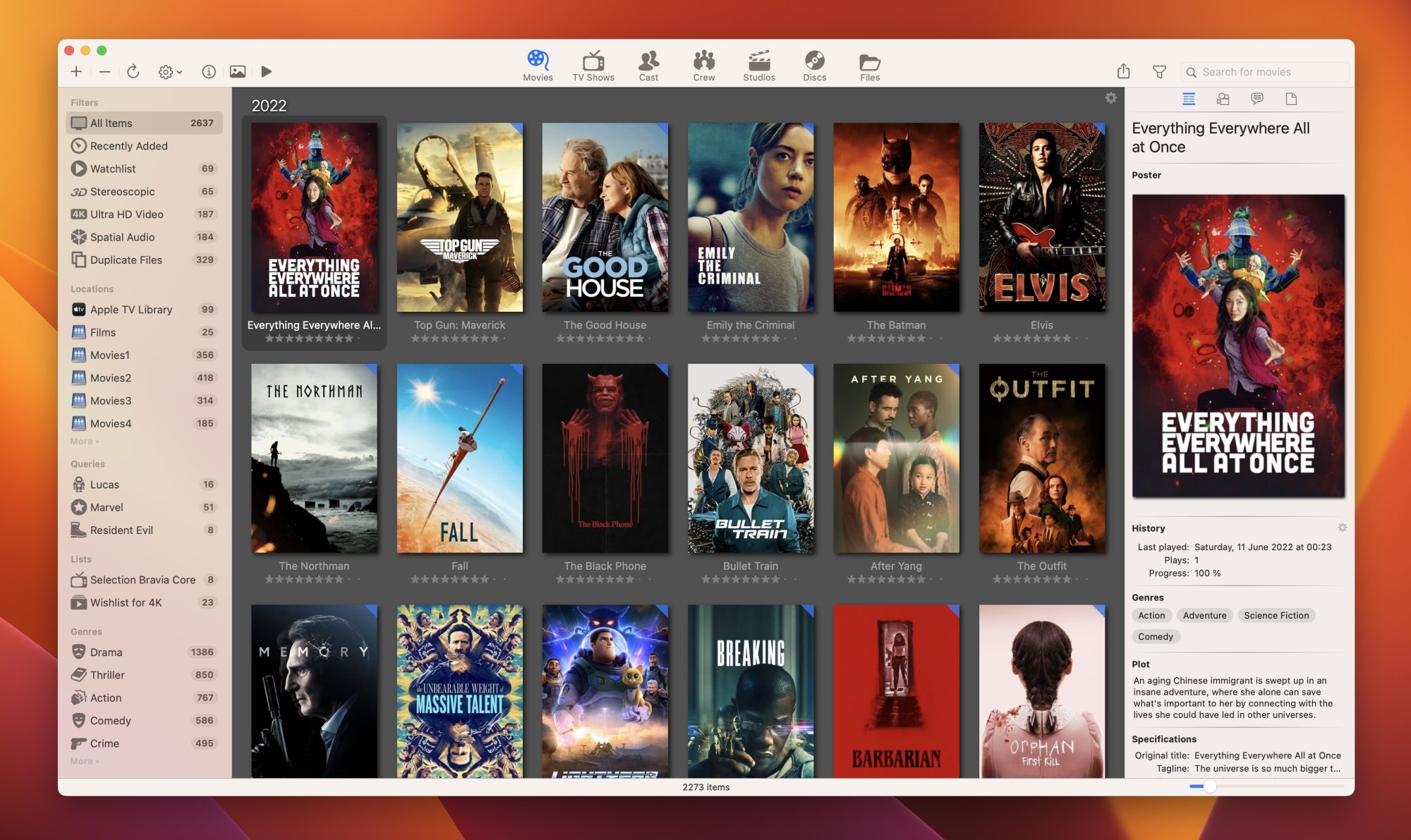Screen dimensions: 1411x840
Task: Select the Duplicate Files filter
Action: pos(144,260)
